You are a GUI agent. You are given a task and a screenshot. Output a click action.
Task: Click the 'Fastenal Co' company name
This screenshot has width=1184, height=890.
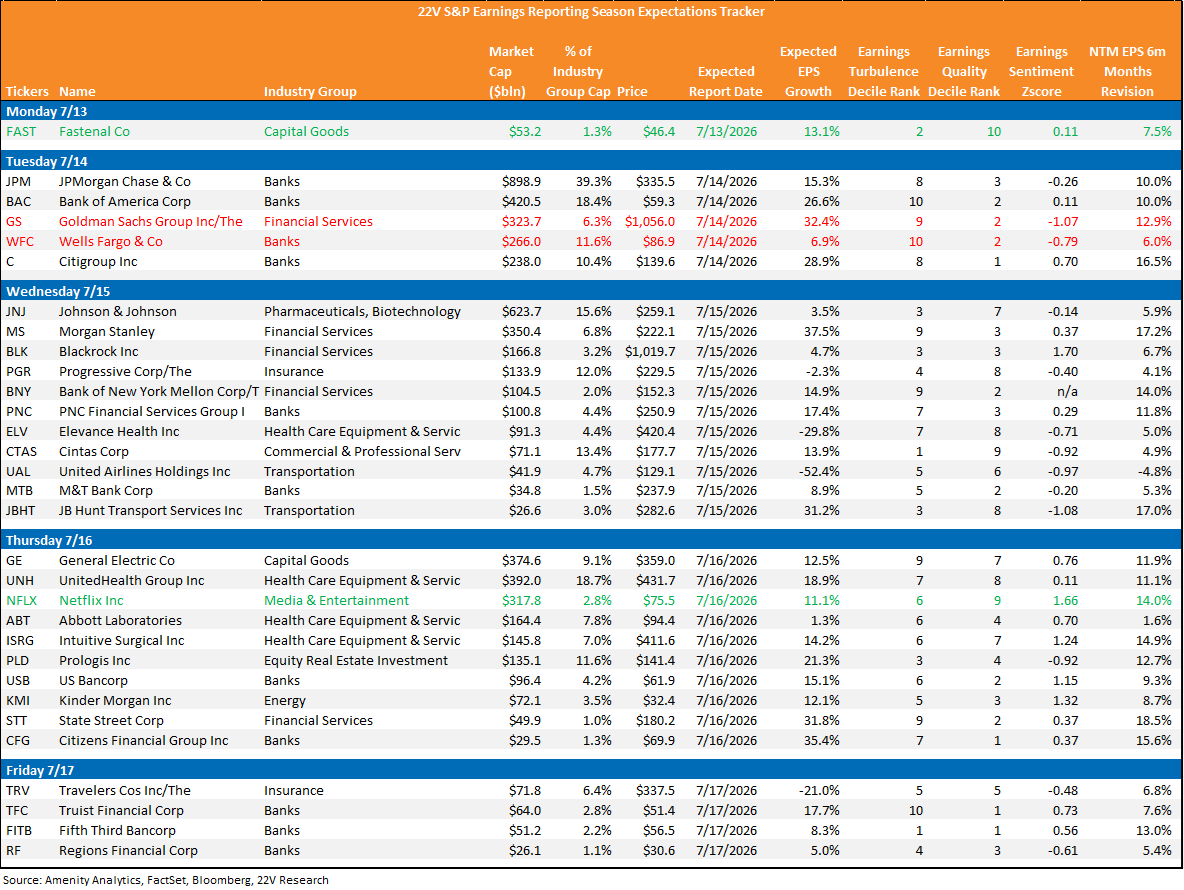(x=94, y=131)
